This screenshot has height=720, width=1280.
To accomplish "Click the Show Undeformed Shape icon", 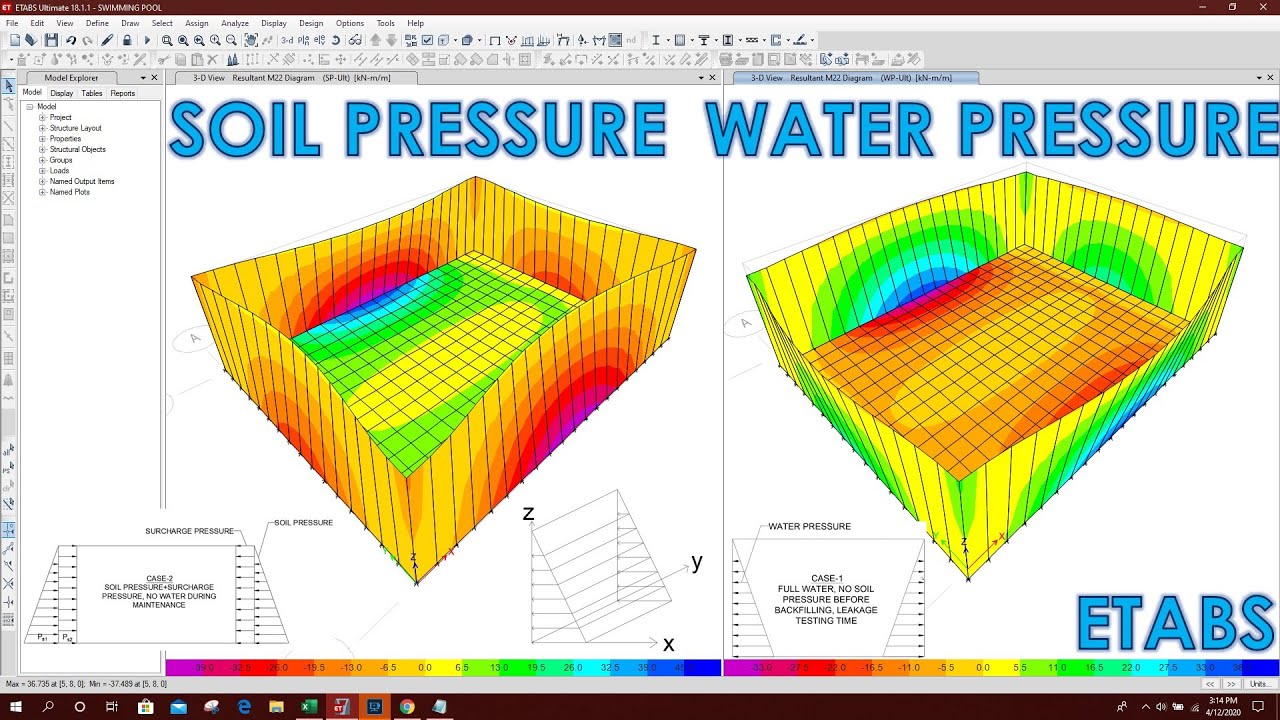I will [495, 40].
